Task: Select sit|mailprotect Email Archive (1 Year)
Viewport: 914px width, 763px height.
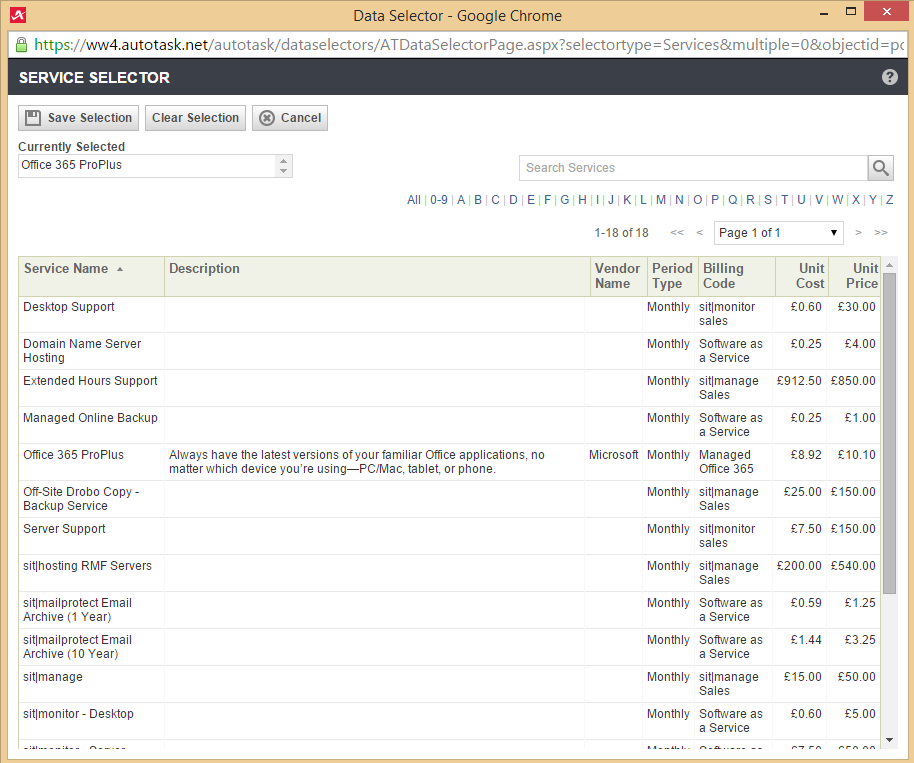Action: [x=78, y=610]
